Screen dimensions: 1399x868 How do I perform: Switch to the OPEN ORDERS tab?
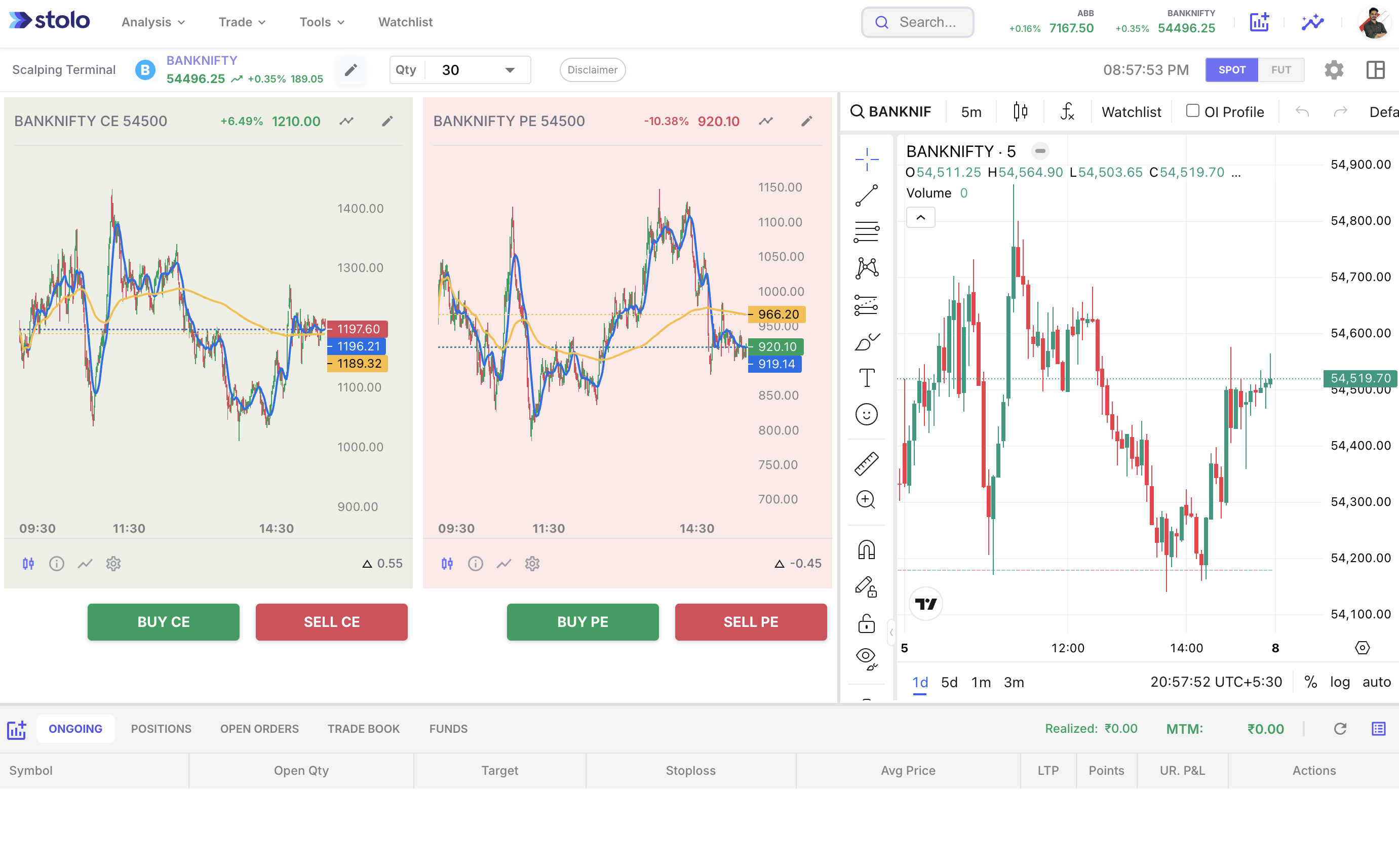259,729
